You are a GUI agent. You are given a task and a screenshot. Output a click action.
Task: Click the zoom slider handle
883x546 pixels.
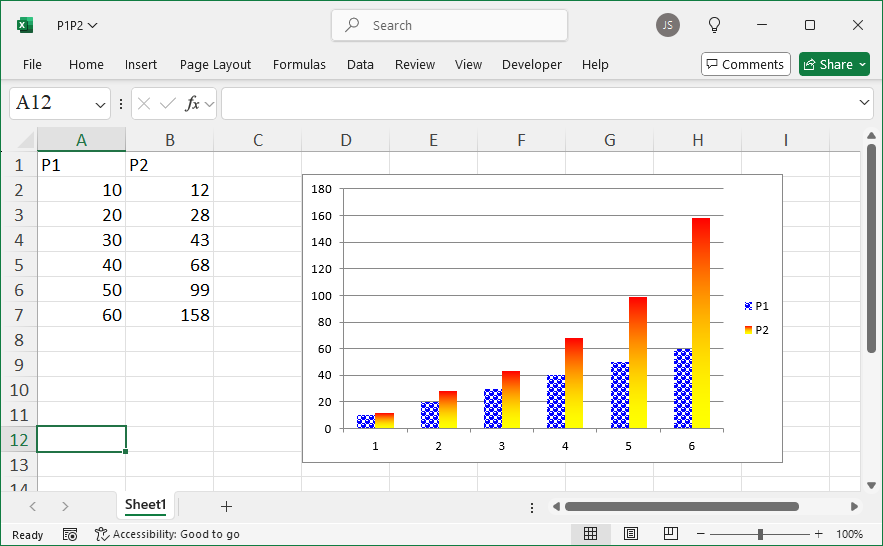pyautogui.click(x=760, y=534)
